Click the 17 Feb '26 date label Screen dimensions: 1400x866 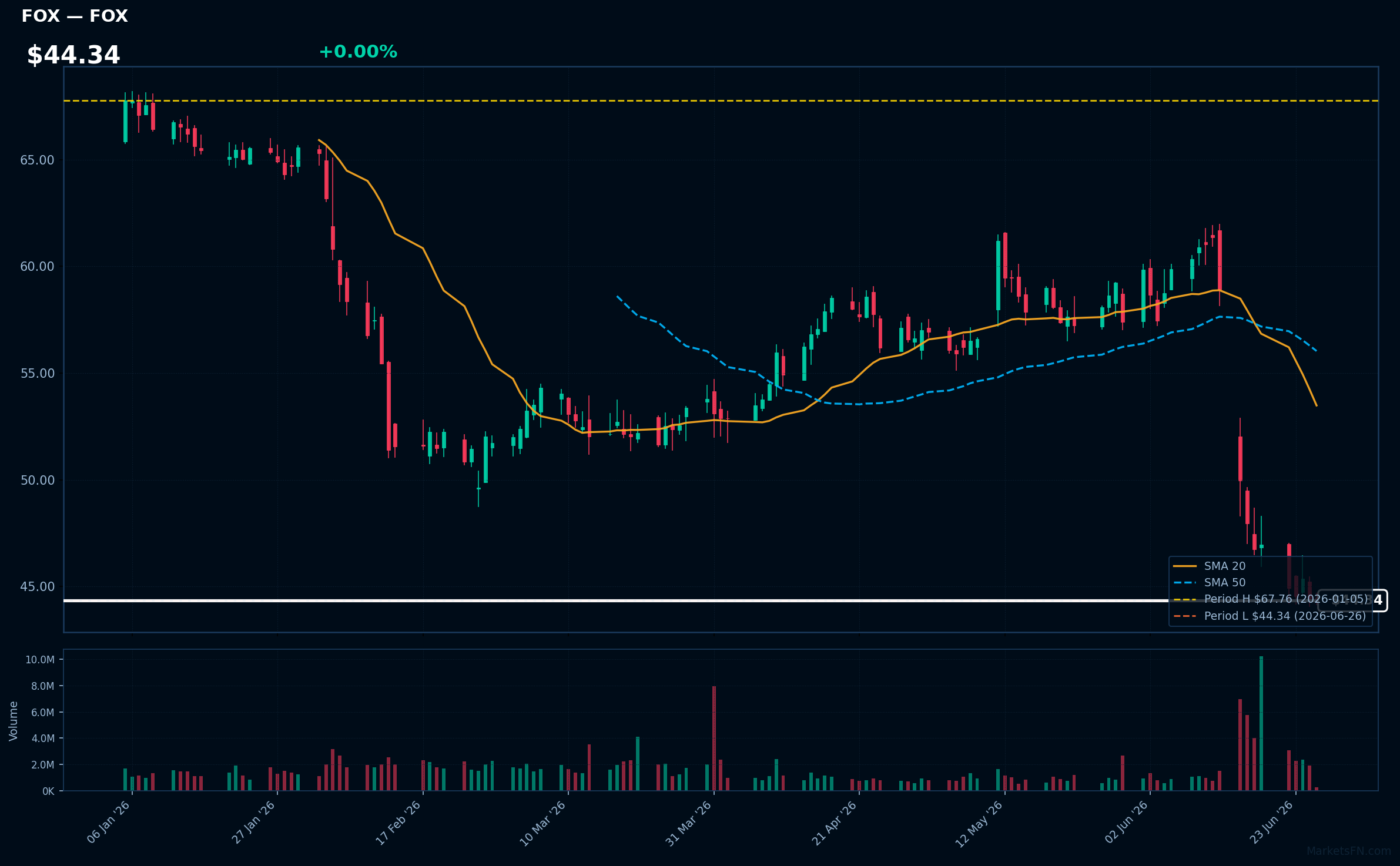[x=399, y=821]
